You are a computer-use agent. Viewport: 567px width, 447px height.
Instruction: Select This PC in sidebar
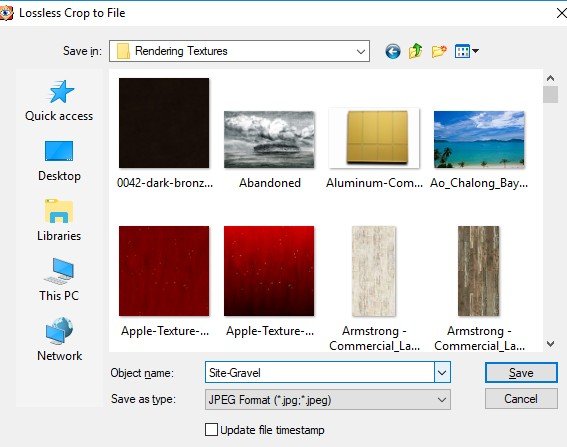pos(59,280)
